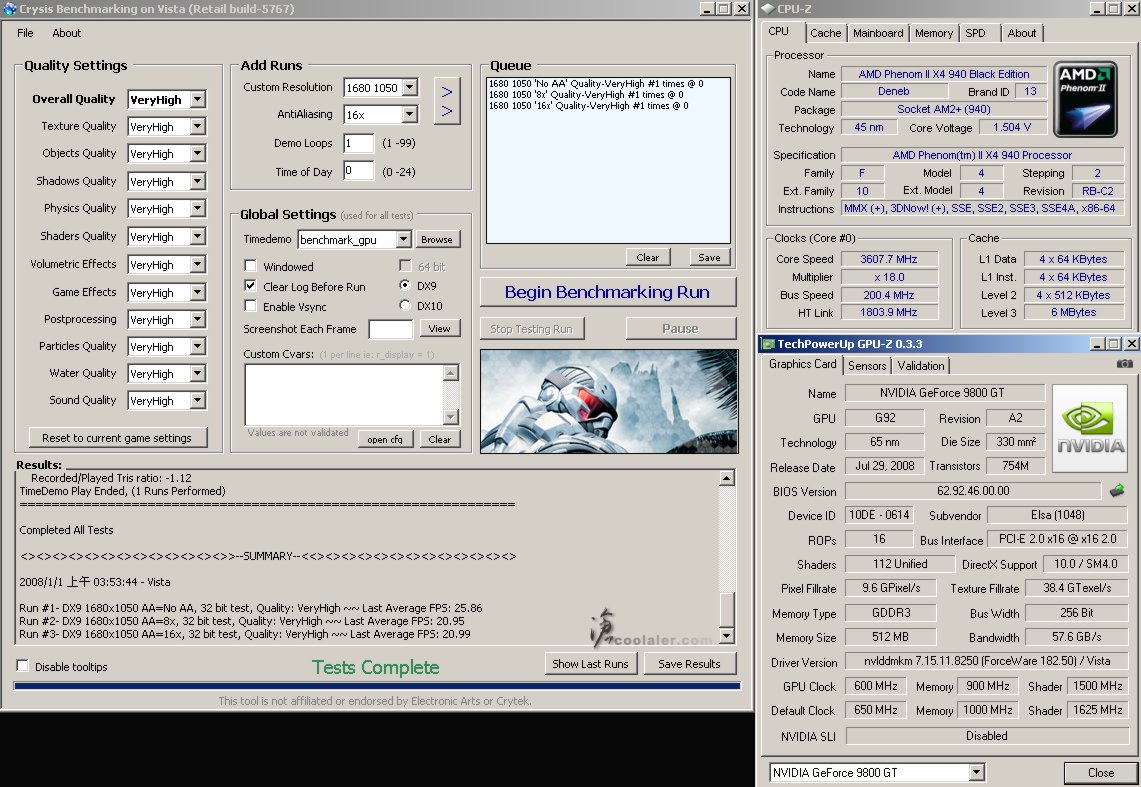The width and height of the screenshot is (1141, 787).
Task: Switch to the CPU-Z Memory tab
Action: click(x=934, y=33)
